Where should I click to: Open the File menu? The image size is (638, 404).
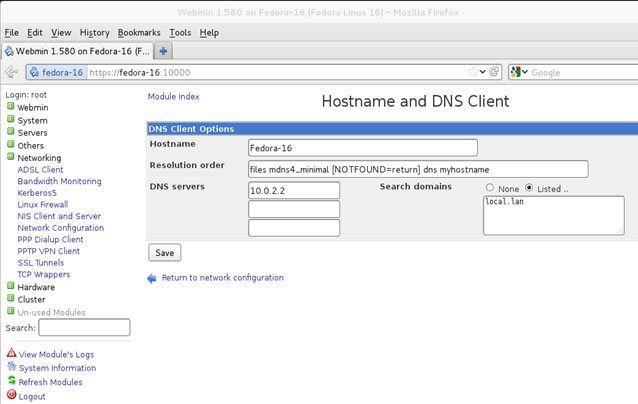coord(12,33)
